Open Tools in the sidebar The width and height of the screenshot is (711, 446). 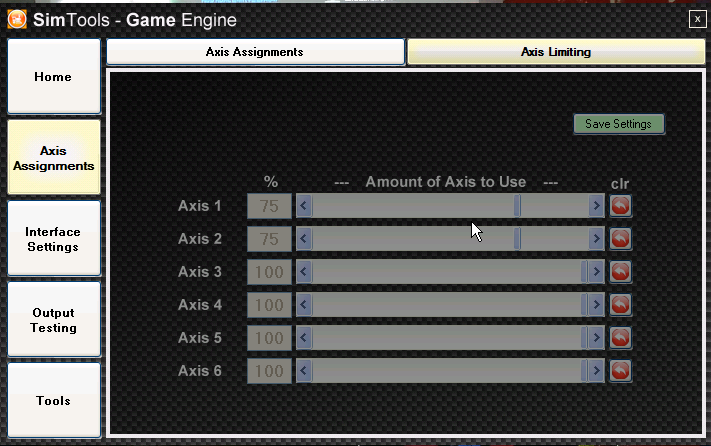pos(54,400)
